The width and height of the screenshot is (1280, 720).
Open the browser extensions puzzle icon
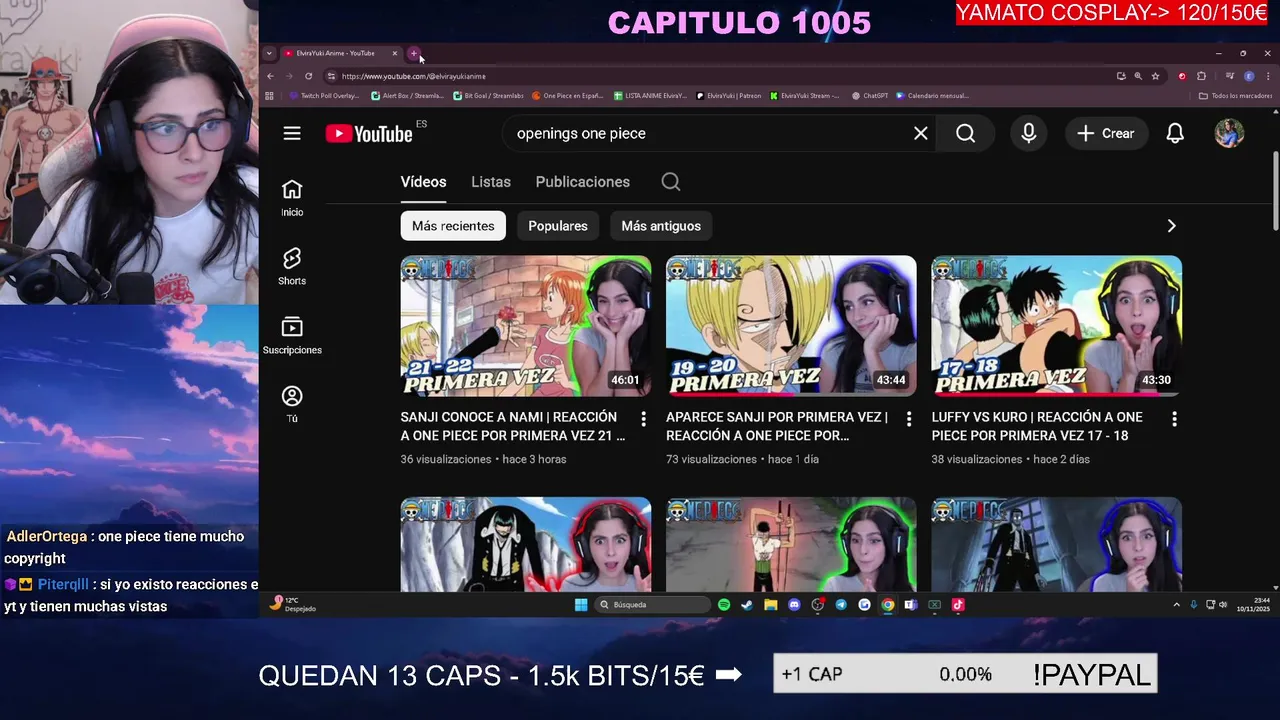[1201, 76]
